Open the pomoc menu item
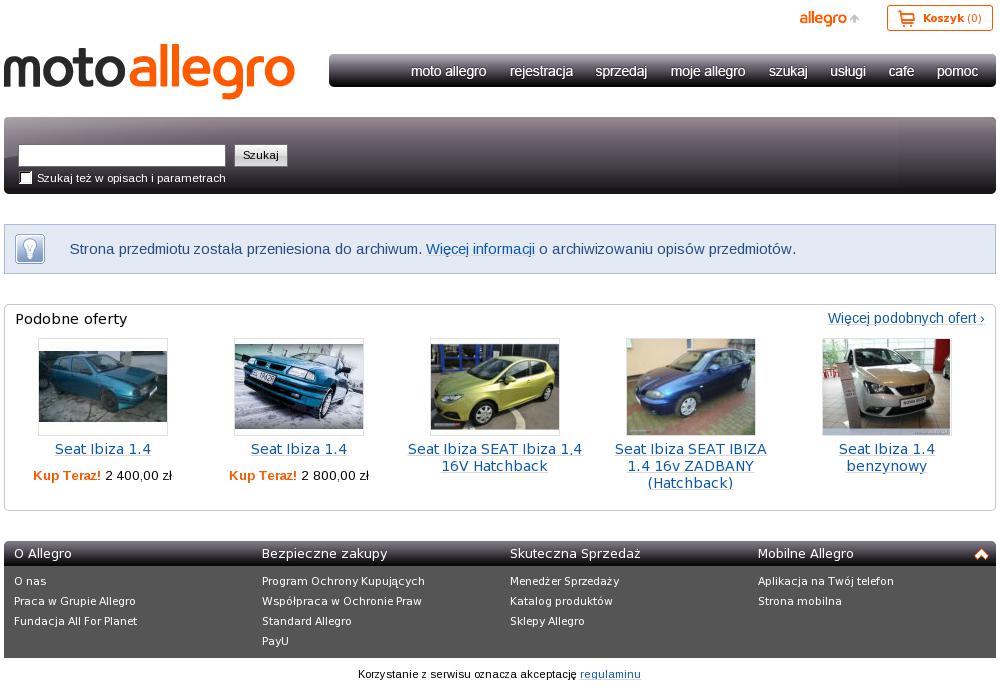This screenshot has height=694, width=1000. point(957,71)
